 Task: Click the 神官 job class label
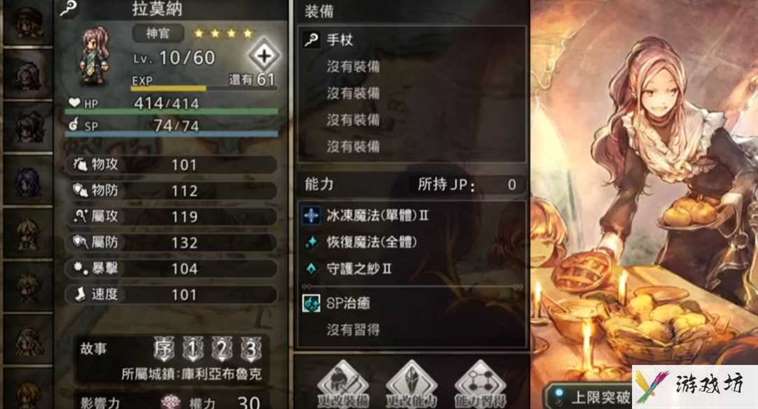158,33
